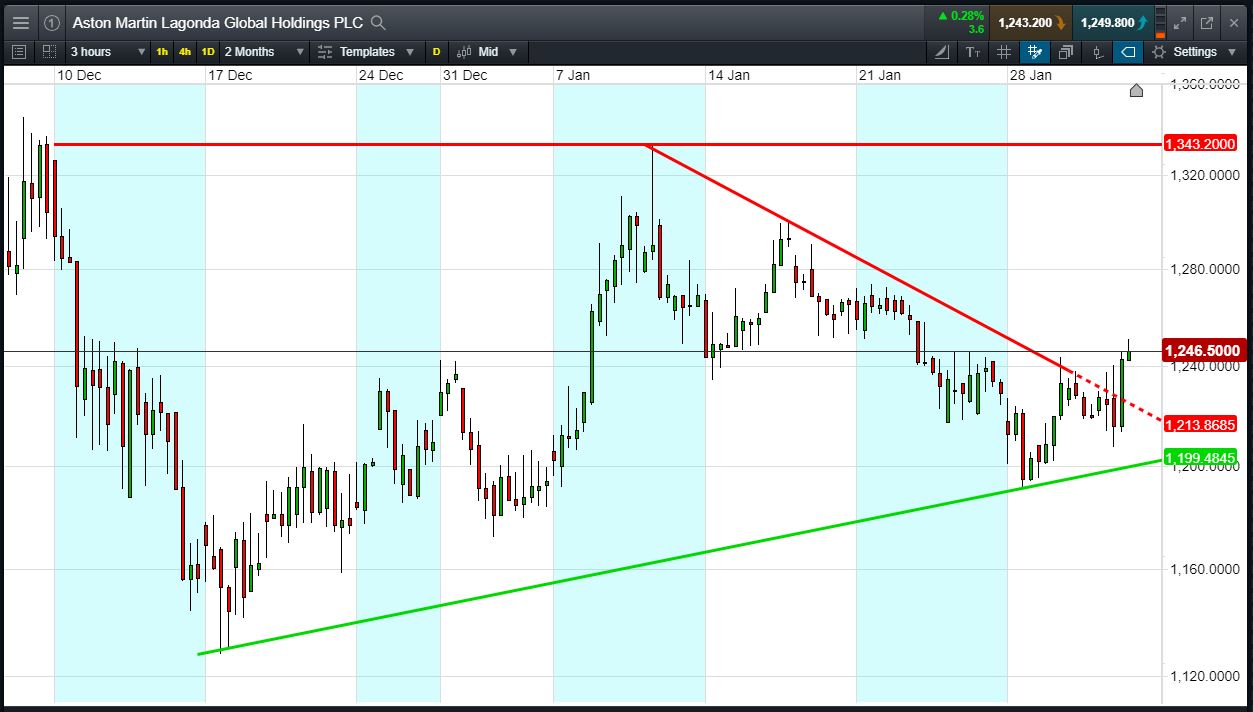Click the 1,280.0000 axis value
This screenshot has height=712, width=1253.
coord(1204,268)
